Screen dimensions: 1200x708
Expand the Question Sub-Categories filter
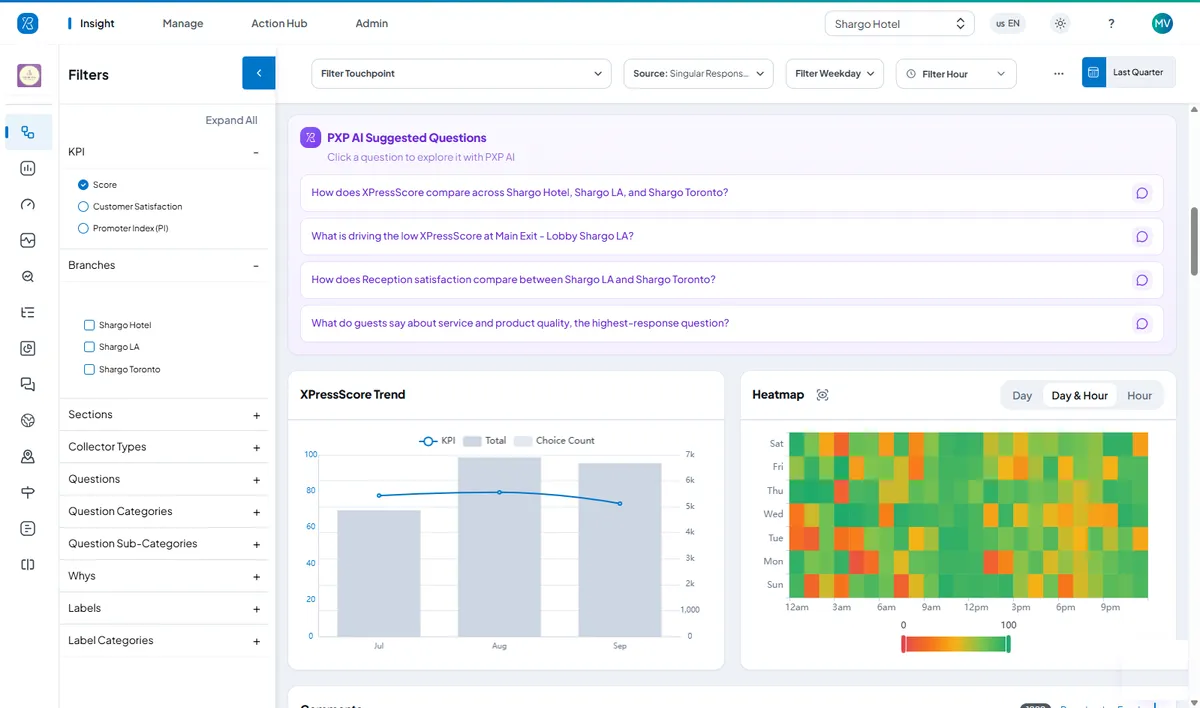(257, 545)
